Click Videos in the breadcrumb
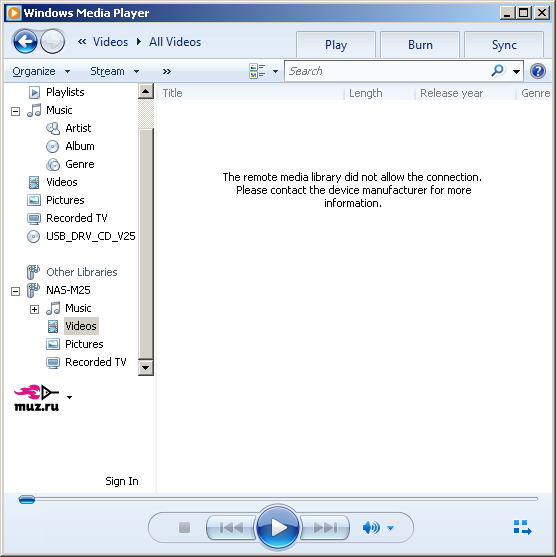Viewport: 556px width, 557px height. (x=110, y=42)
